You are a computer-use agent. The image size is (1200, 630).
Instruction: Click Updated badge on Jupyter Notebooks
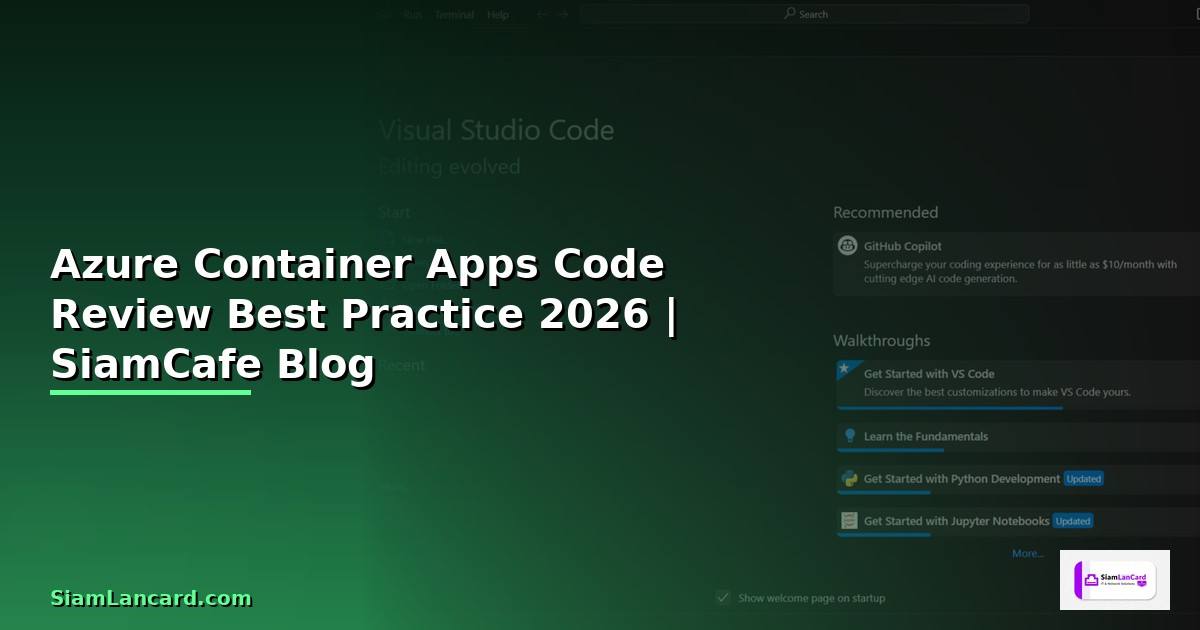[x=1073, y=521]
